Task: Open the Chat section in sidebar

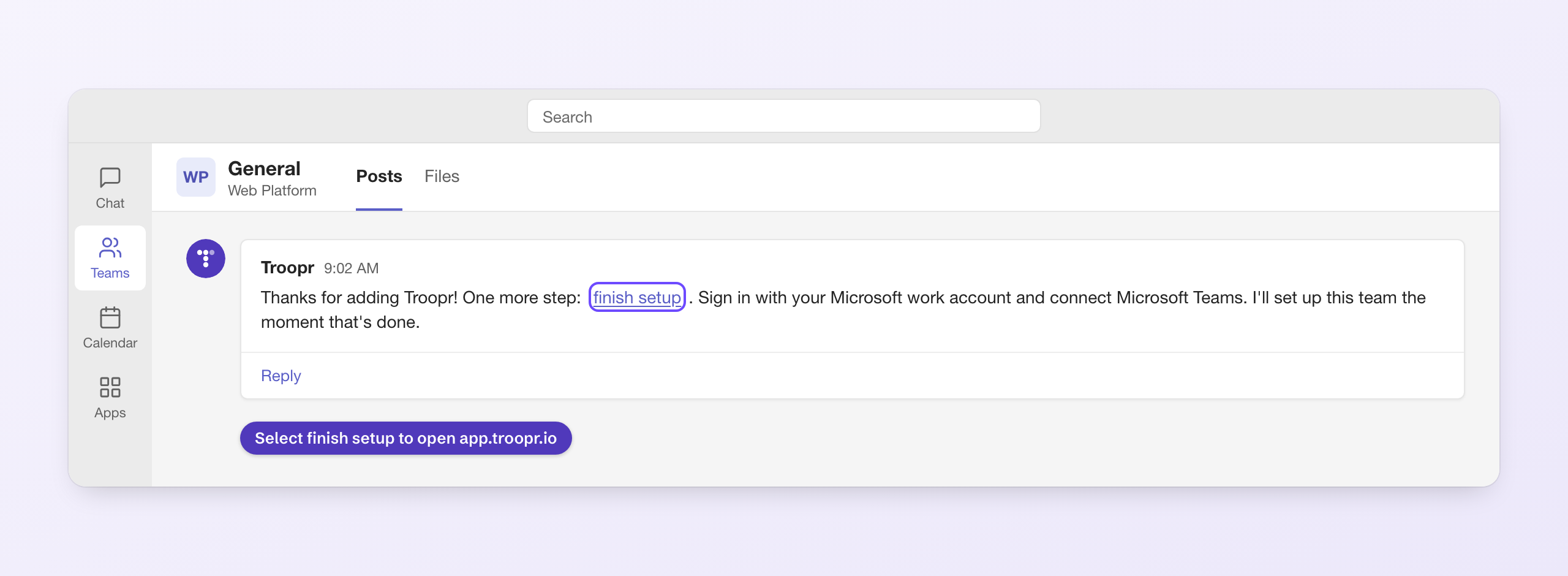Action: 110,188
